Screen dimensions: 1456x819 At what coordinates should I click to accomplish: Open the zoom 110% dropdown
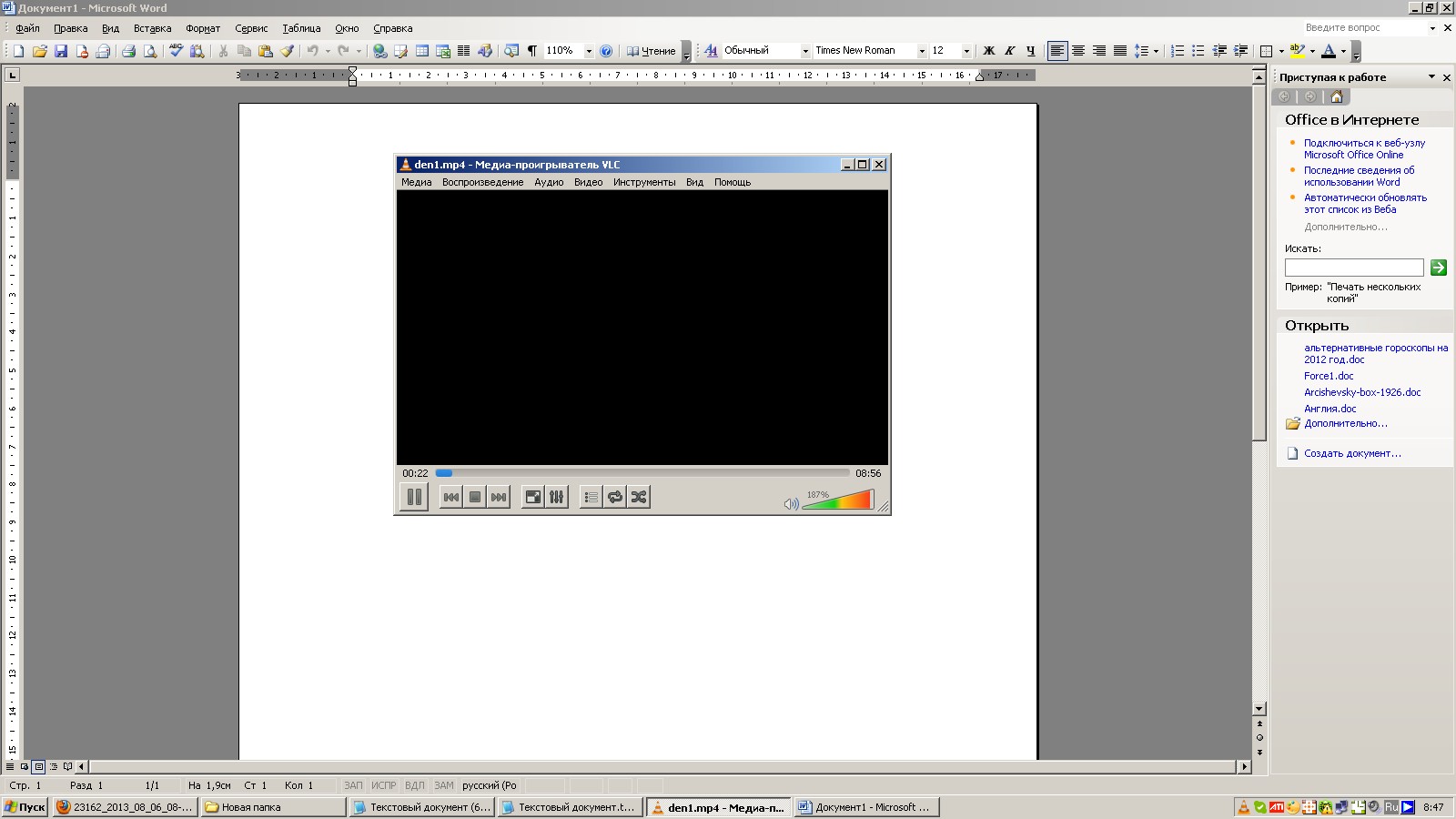point(589,51)
